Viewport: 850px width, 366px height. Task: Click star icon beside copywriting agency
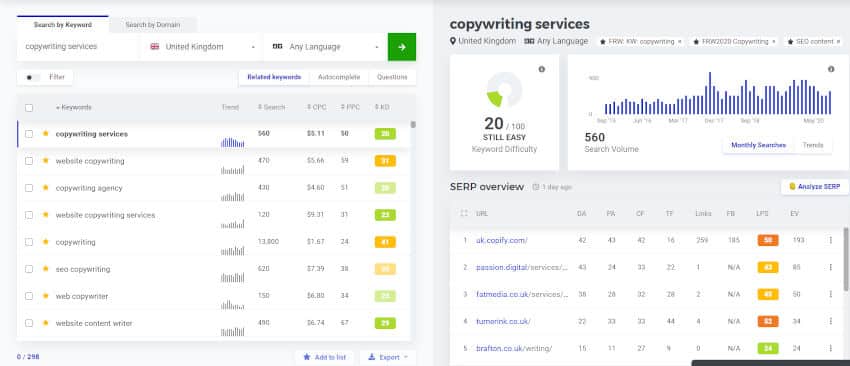46,188
